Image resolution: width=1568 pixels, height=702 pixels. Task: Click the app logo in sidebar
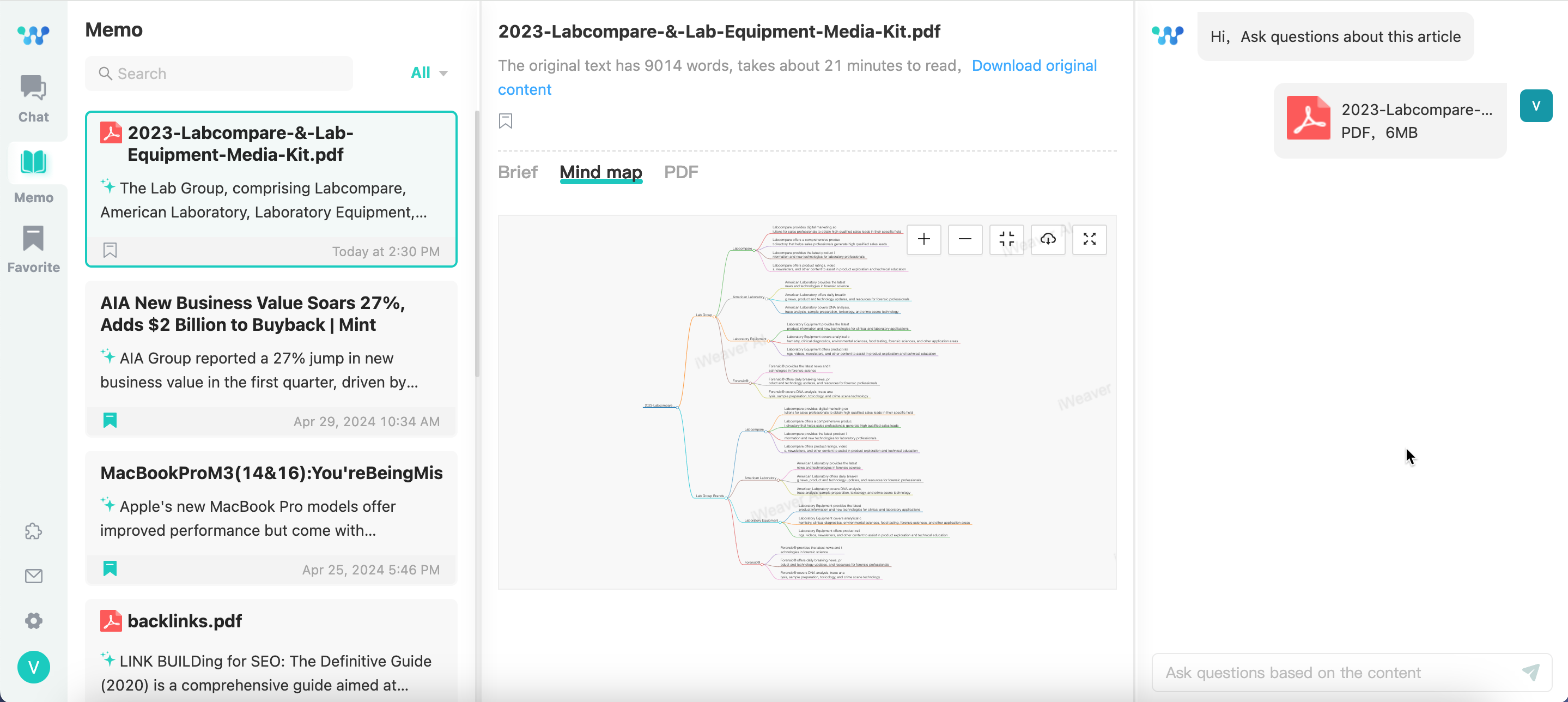[x=33, y=35]
